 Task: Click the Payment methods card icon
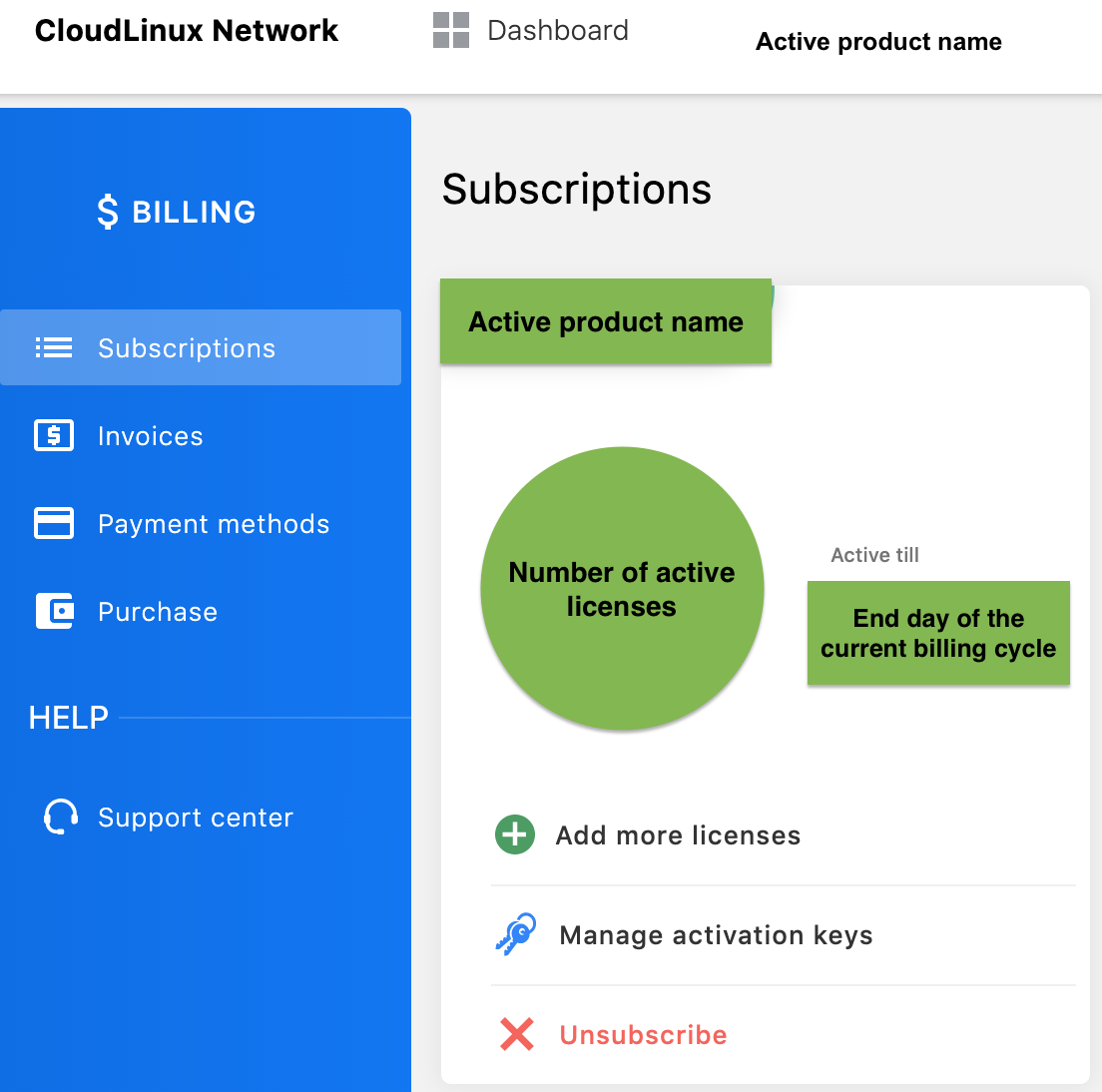coord(54,524)
